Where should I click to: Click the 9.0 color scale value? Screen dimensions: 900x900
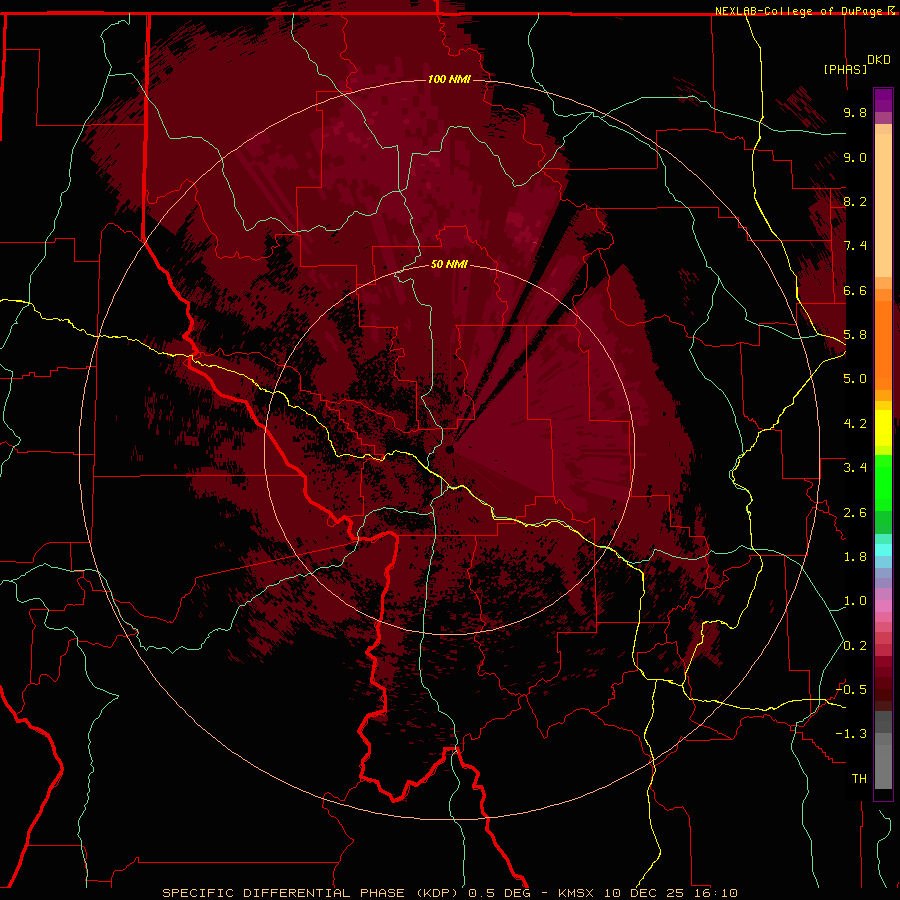click(855, 157)
